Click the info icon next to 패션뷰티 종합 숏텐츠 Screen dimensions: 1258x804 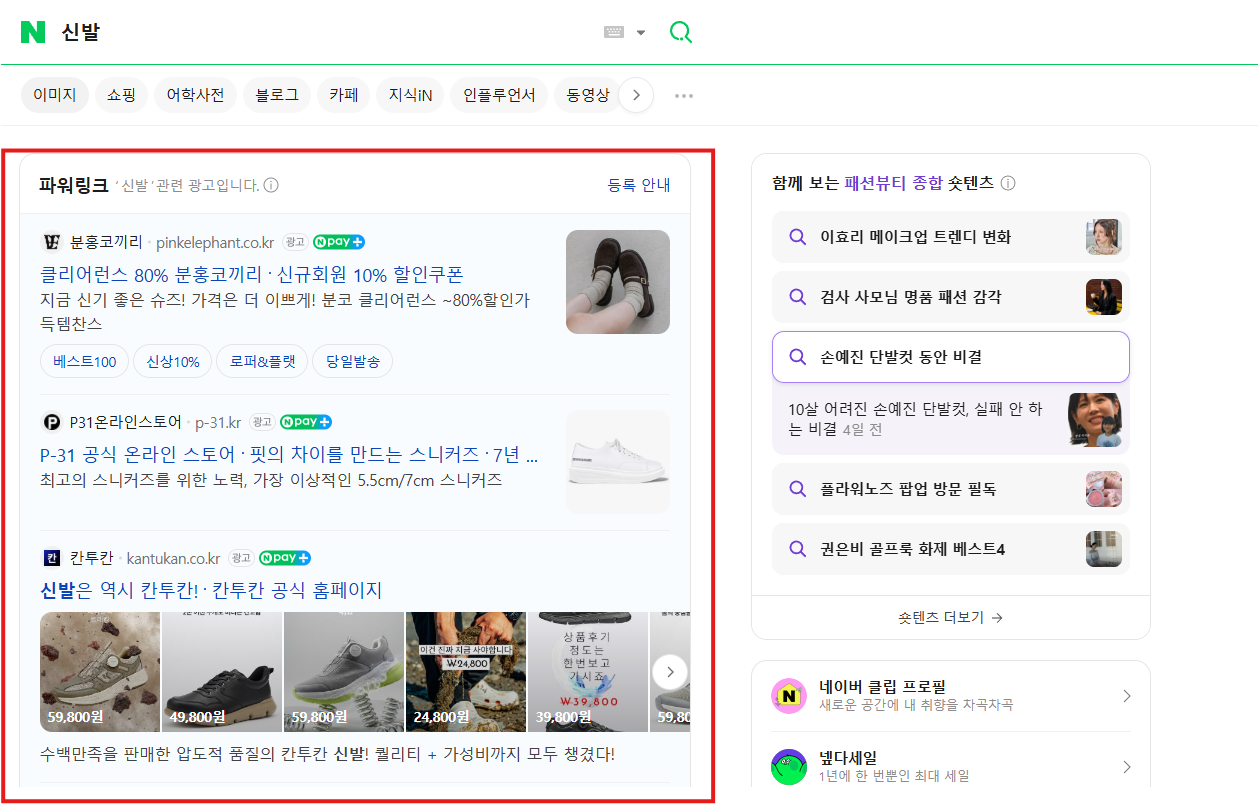point(1008,185)
